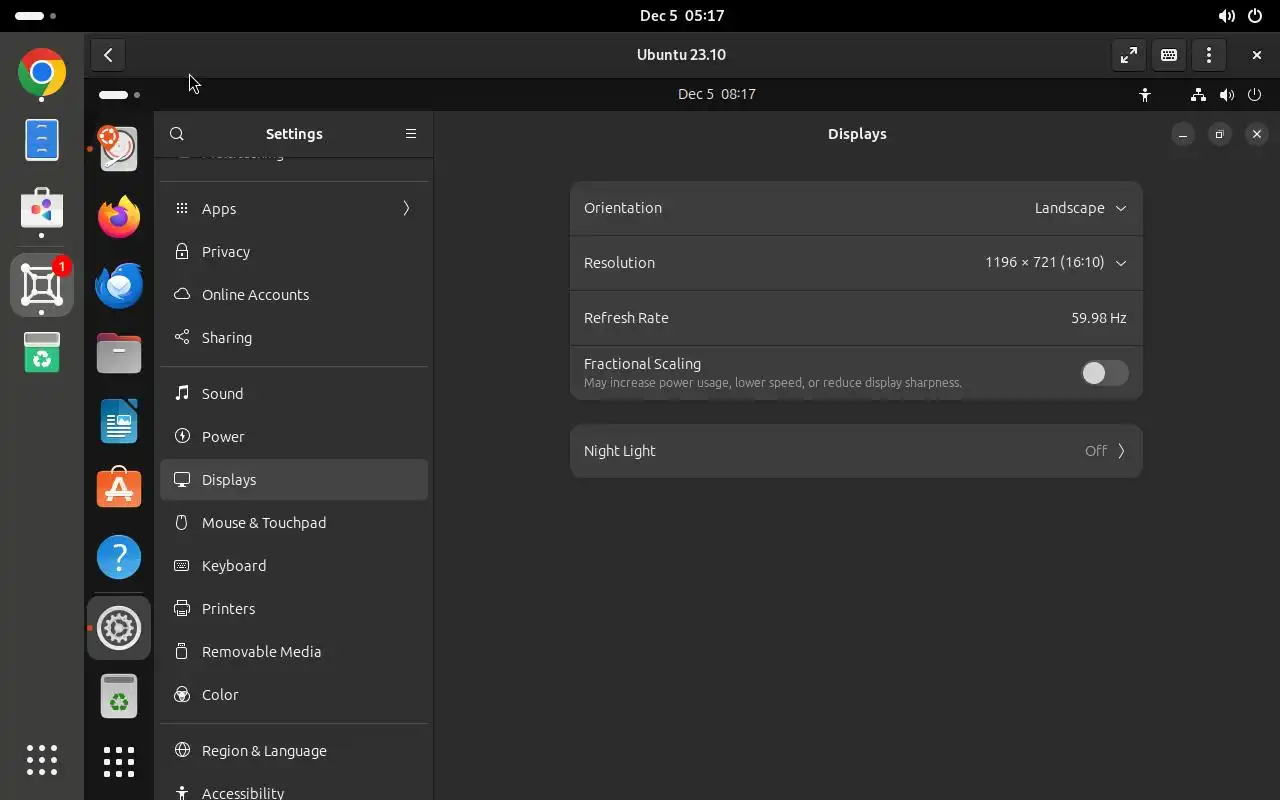The height and width of the screenshot is (800, 1280).
Task: Select Sound in the settings sidebar
Action: click(294, 394)
